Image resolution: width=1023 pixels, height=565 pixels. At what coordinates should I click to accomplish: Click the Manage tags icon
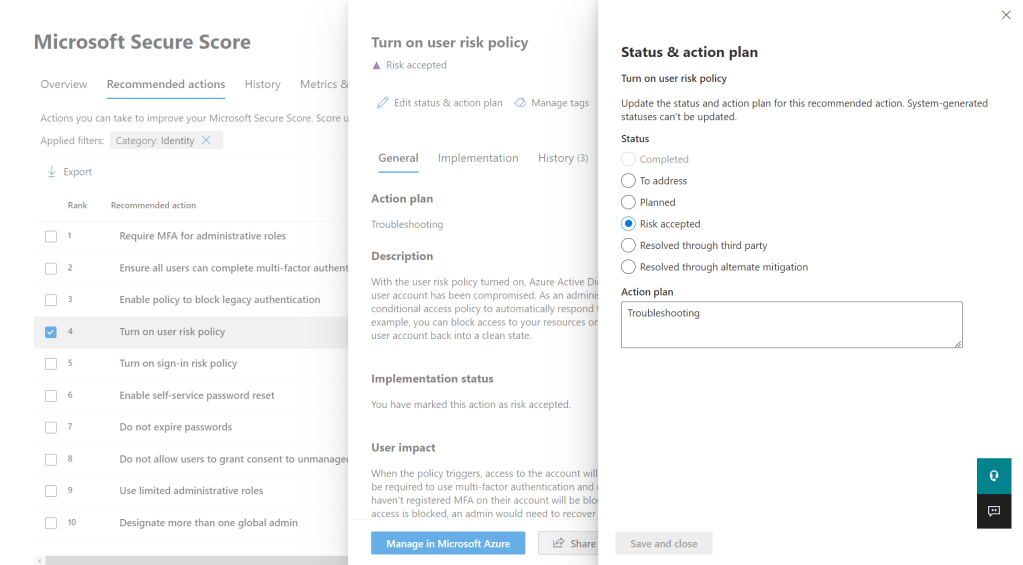tap(520, 103)
